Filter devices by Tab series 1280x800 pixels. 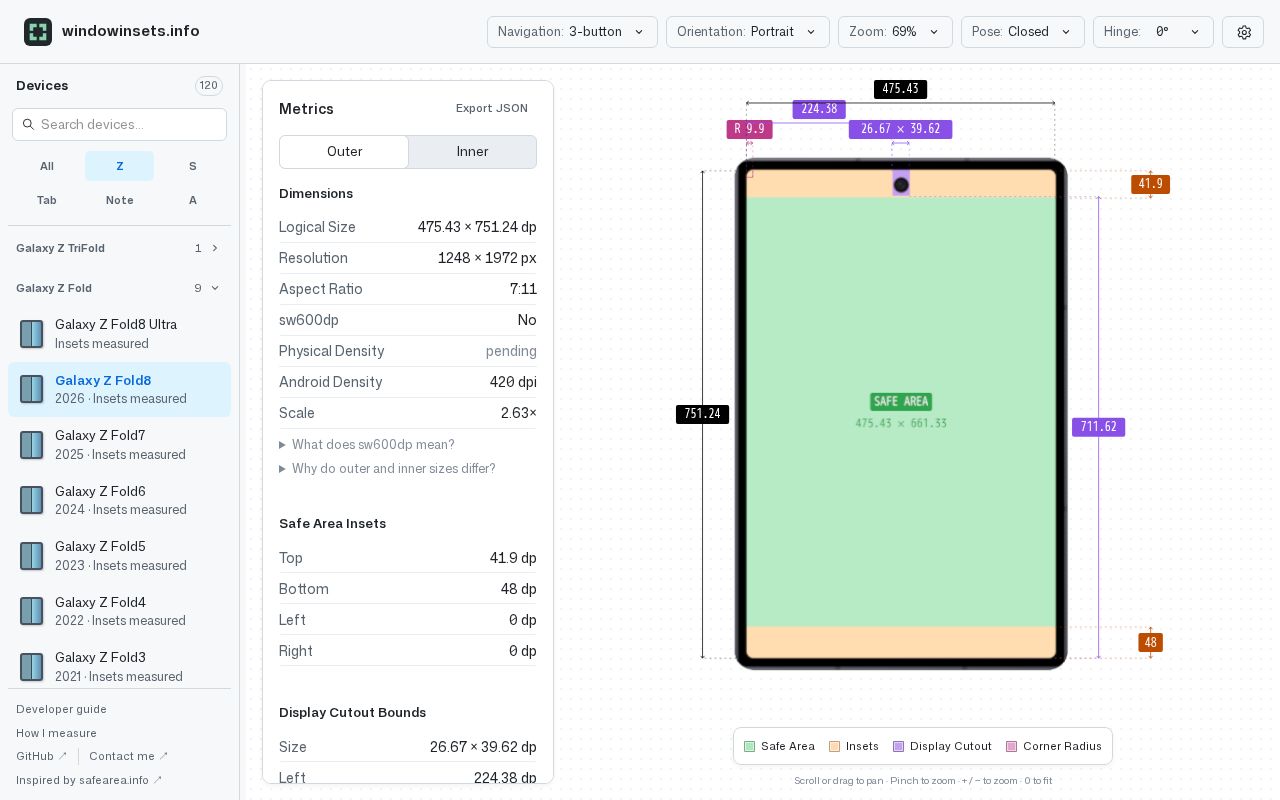coord(47,200)
